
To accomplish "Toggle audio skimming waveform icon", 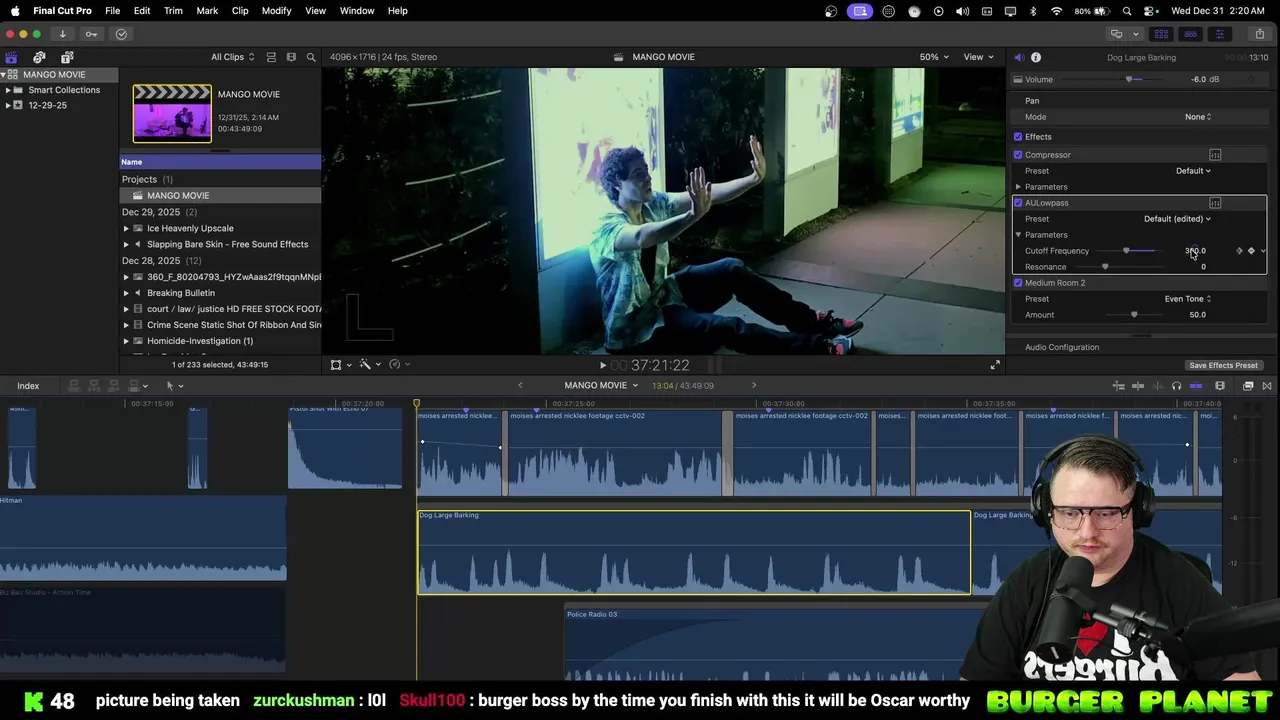I will pyautogui.click(x=1157, y=386).
